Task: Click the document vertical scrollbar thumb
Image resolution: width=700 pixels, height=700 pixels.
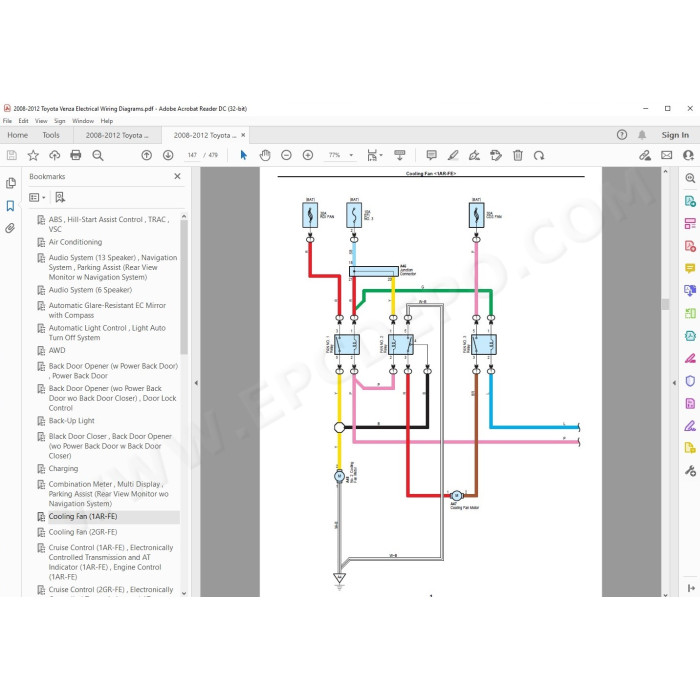Action: tap(665, 304)
